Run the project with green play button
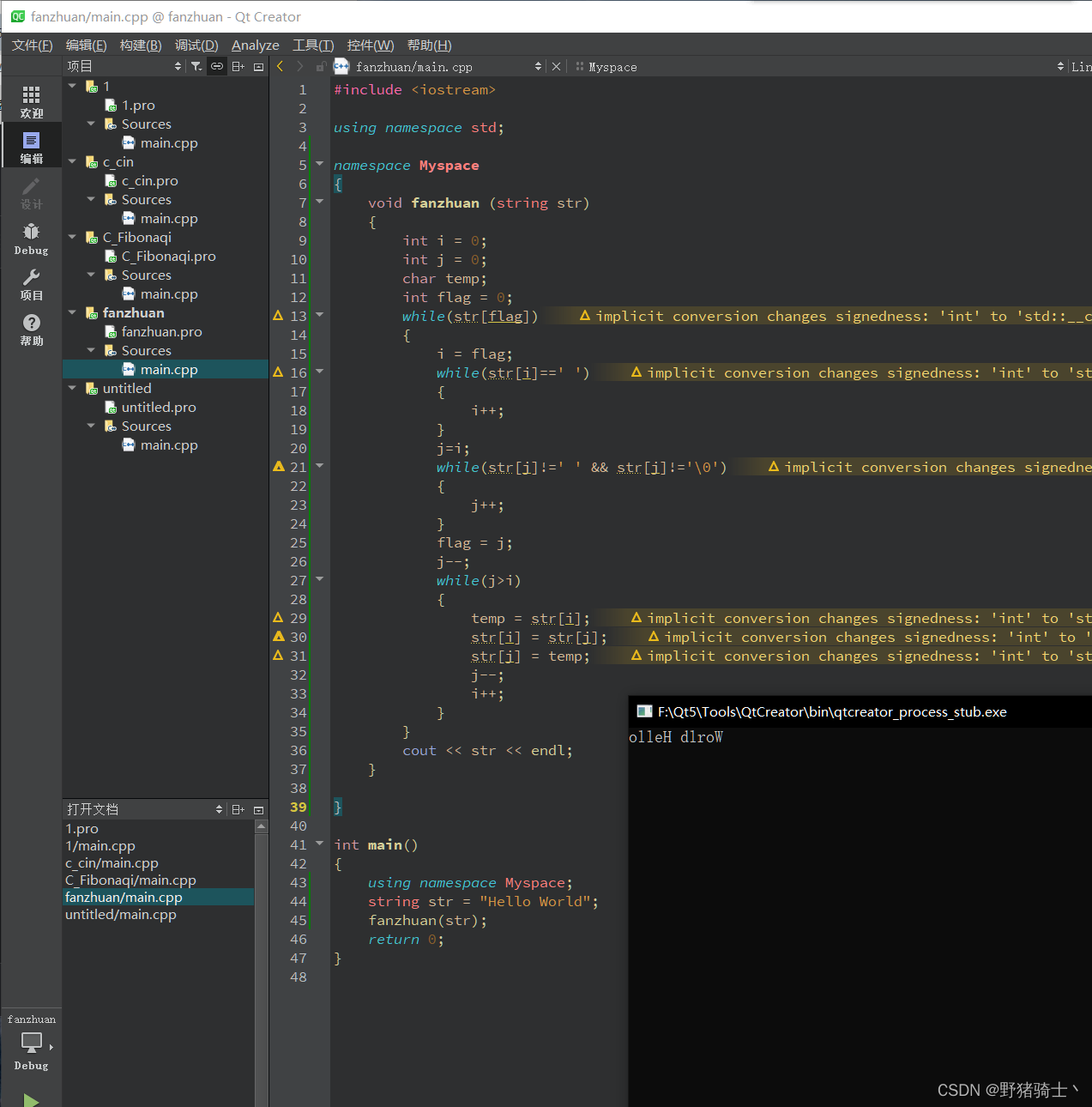Image resolution: width=1092 pixels, height=1107 pixels. coord(31,1099)
